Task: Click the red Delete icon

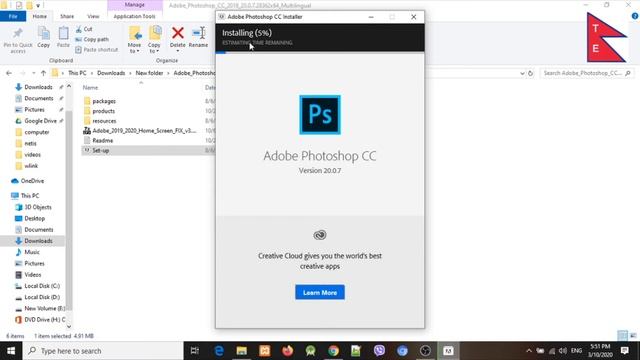Action: point(178,33)
